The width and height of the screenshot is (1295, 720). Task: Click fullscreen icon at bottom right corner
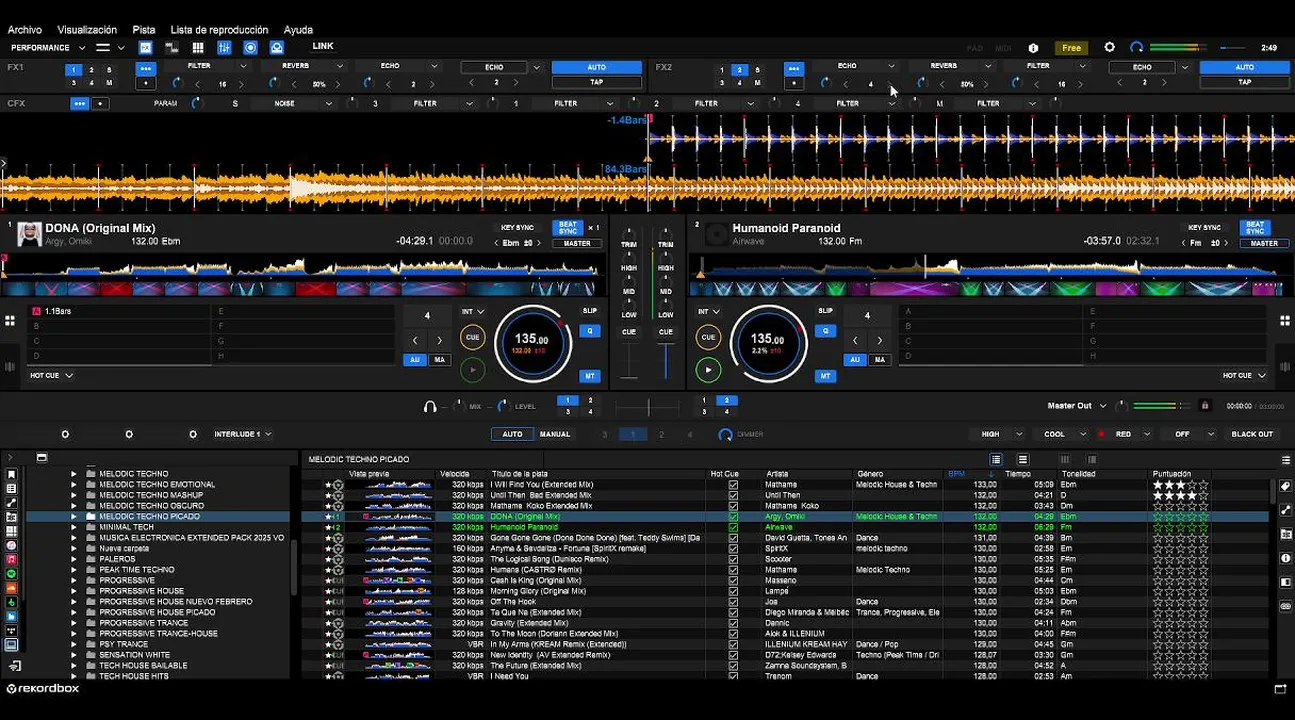[x=1281, y=689]
